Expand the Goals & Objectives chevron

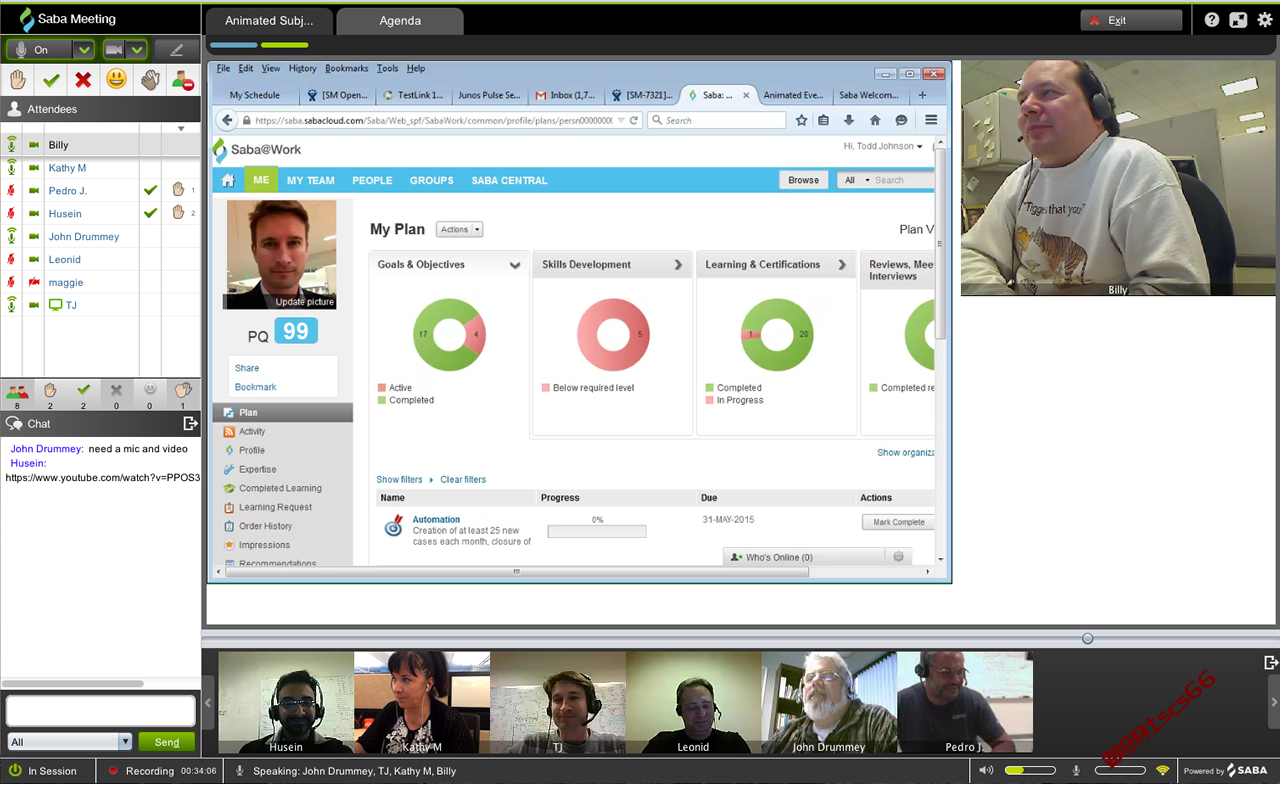[515, 265]
